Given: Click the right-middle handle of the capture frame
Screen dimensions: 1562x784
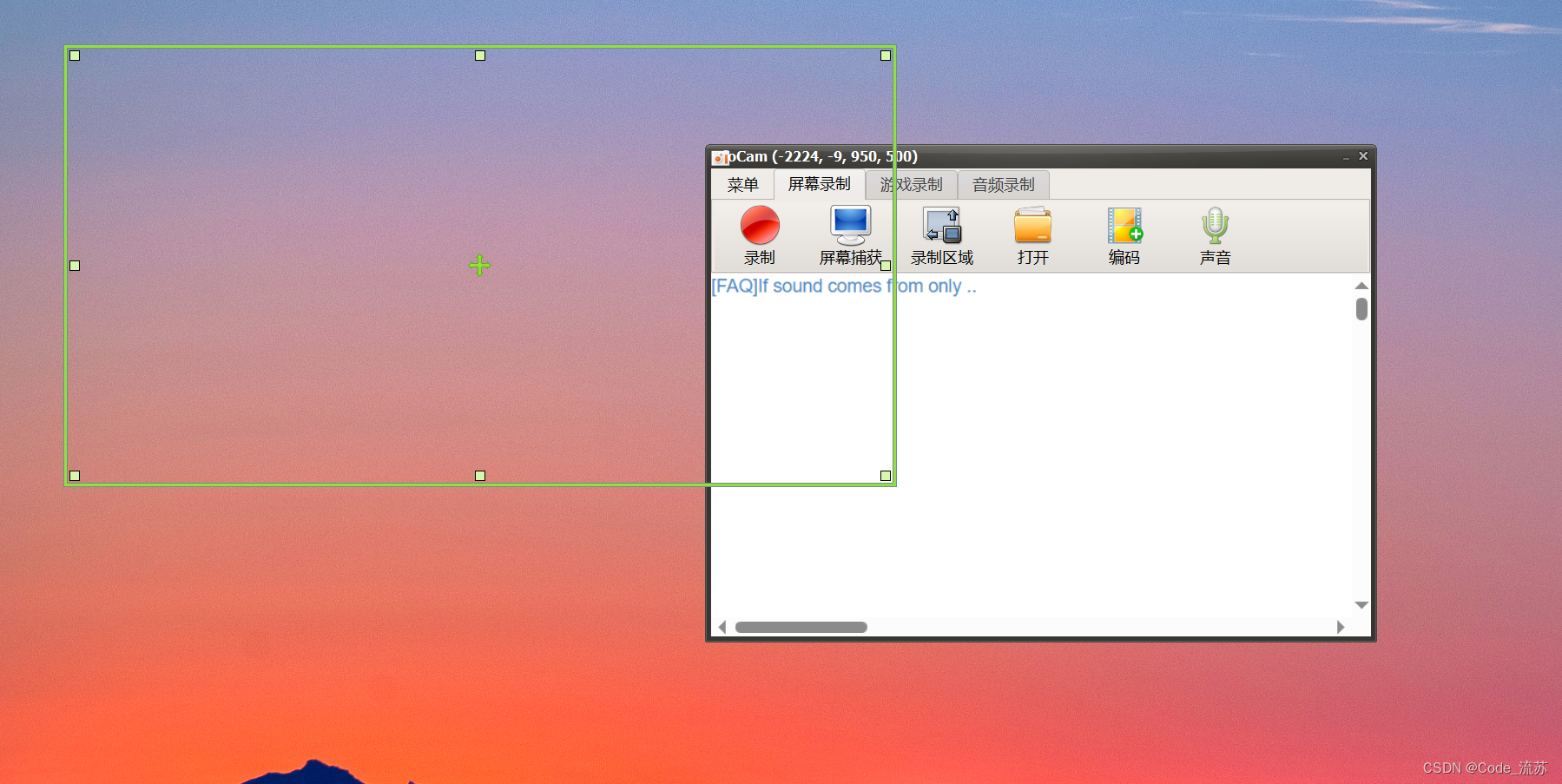Looking at the screenshot, I should [886, 266].
